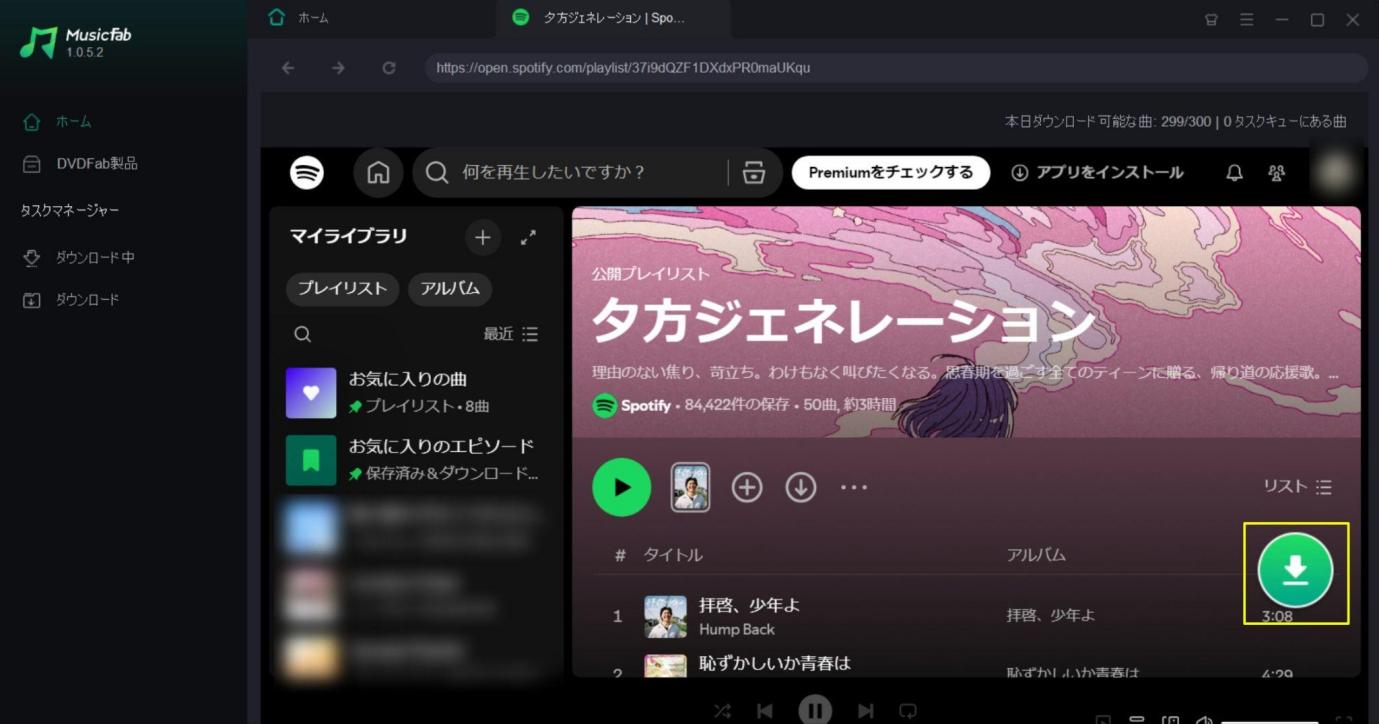Viewport: 1379px width, 724px height.
Task: Click track title 恥ずかしいか青春は
Action: tap(775, 662)
